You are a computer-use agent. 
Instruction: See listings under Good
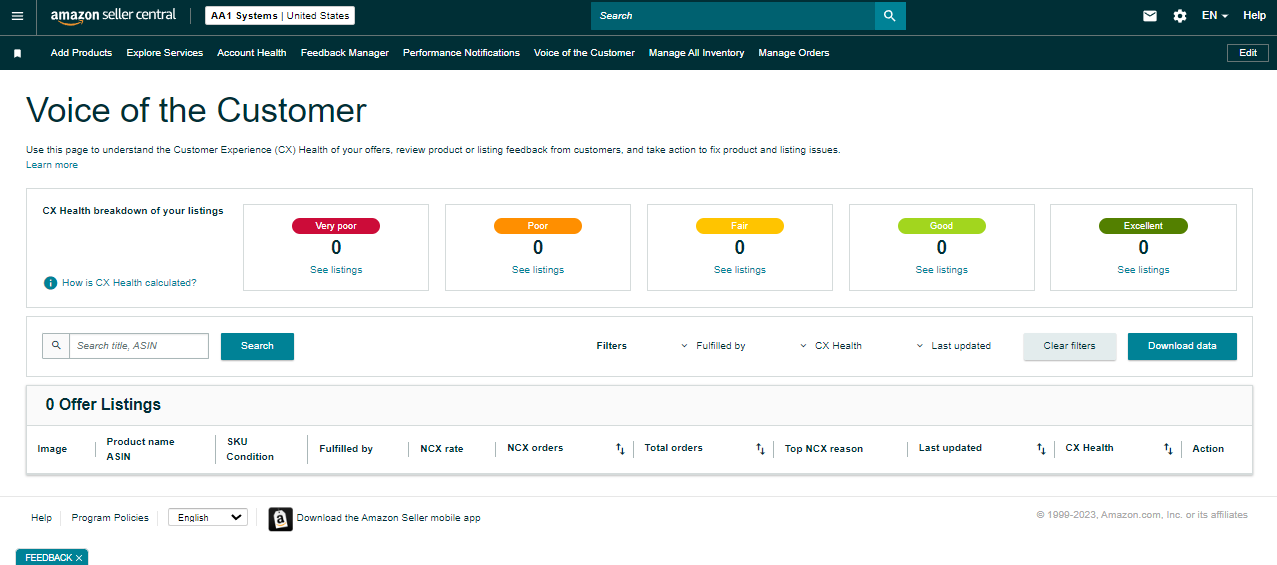click(x=942, y=270)
